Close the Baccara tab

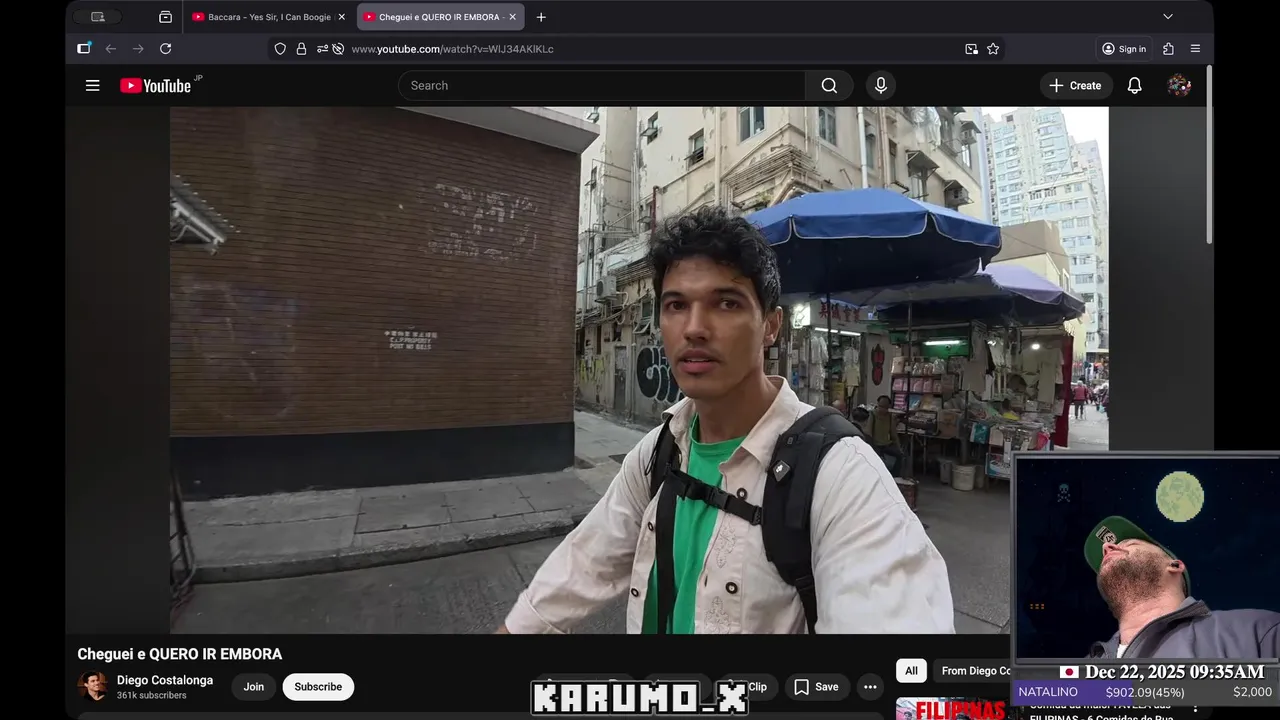click(341, 17)
